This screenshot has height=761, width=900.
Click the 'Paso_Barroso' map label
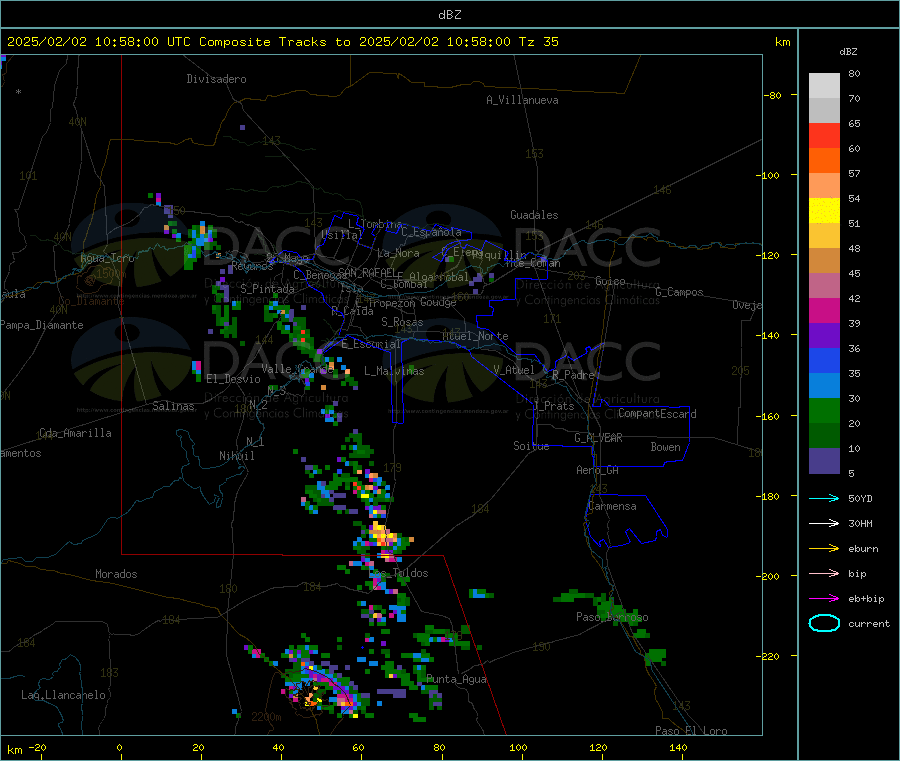[x=612, y=617]
